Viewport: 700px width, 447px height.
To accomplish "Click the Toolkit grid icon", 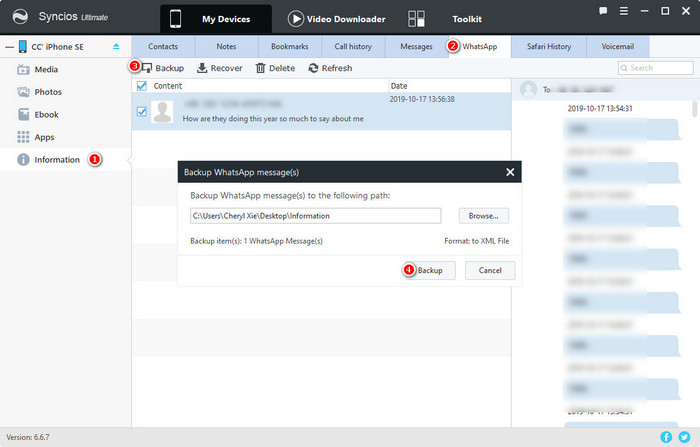I will click(x=416, y=19).
